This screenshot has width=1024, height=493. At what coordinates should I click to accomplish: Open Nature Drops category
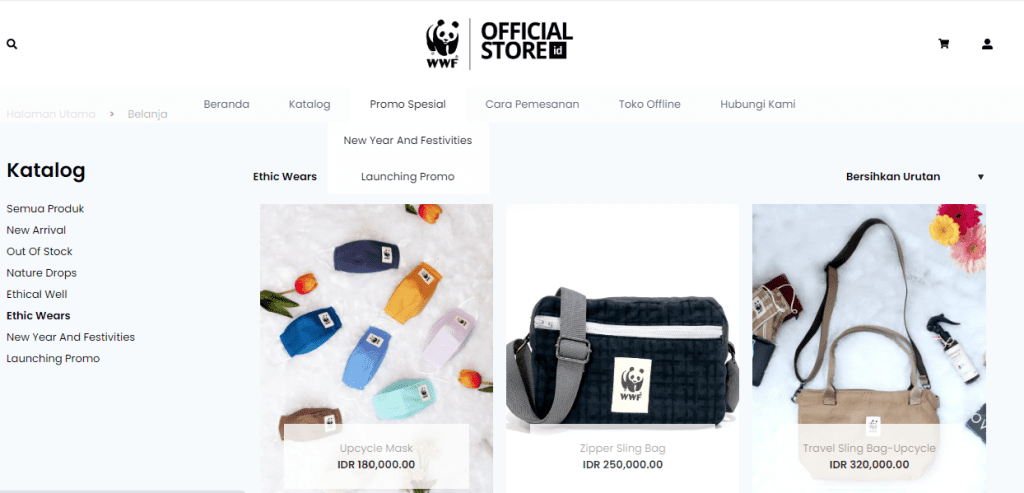click(x=41, y=273)
